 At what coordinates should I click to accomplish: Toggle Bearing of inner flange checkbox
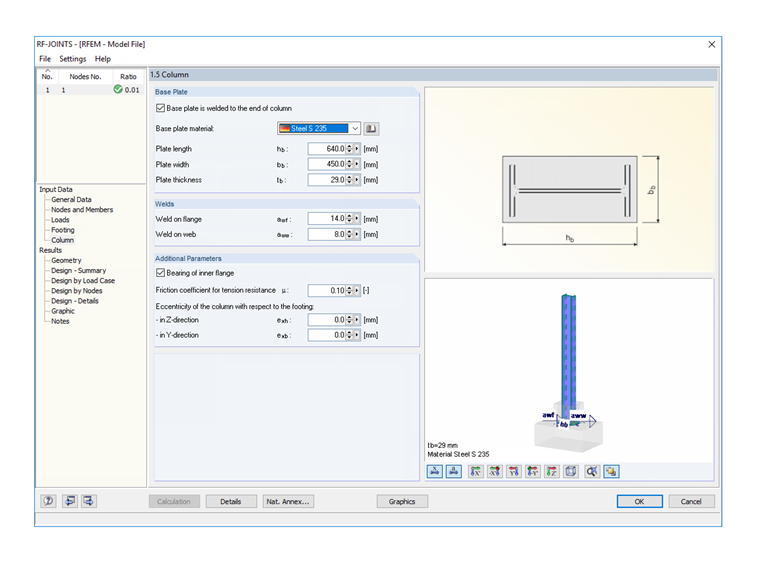[160, 273]
